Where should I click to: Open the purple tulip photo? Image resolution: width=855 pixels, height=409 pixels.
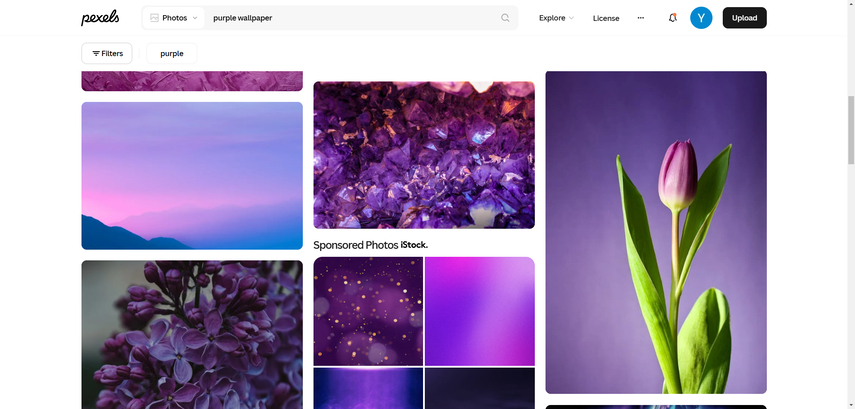tap(656, 232)
